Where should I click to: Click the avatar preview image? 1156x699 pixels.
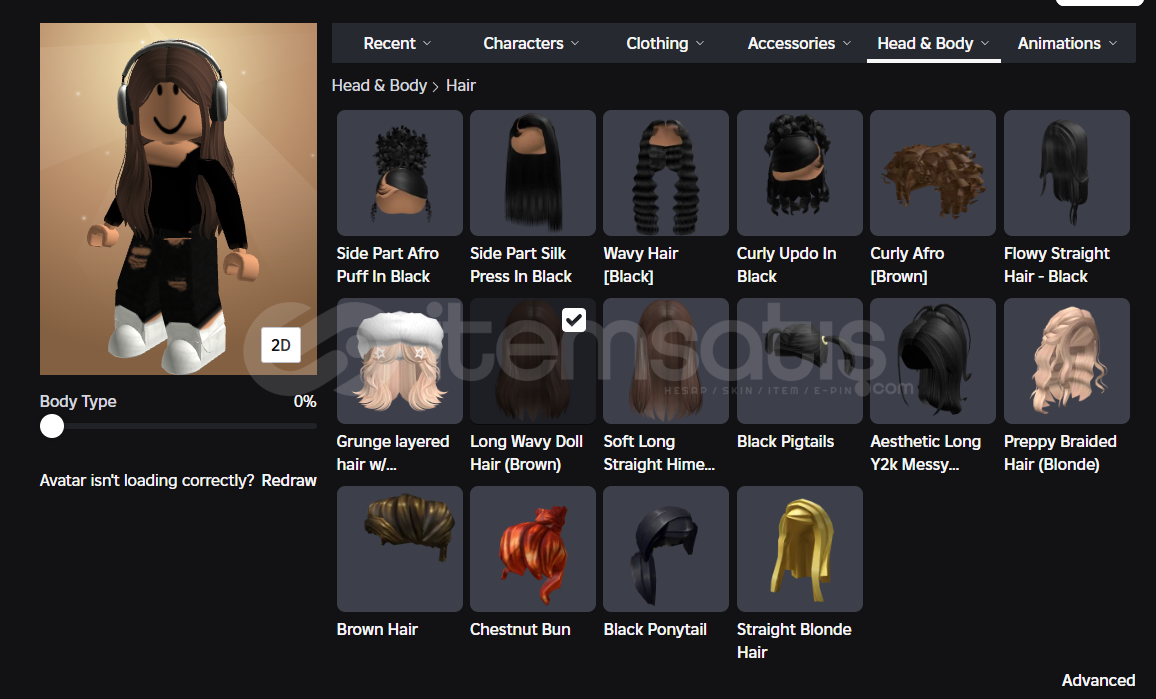coord(178,199)
